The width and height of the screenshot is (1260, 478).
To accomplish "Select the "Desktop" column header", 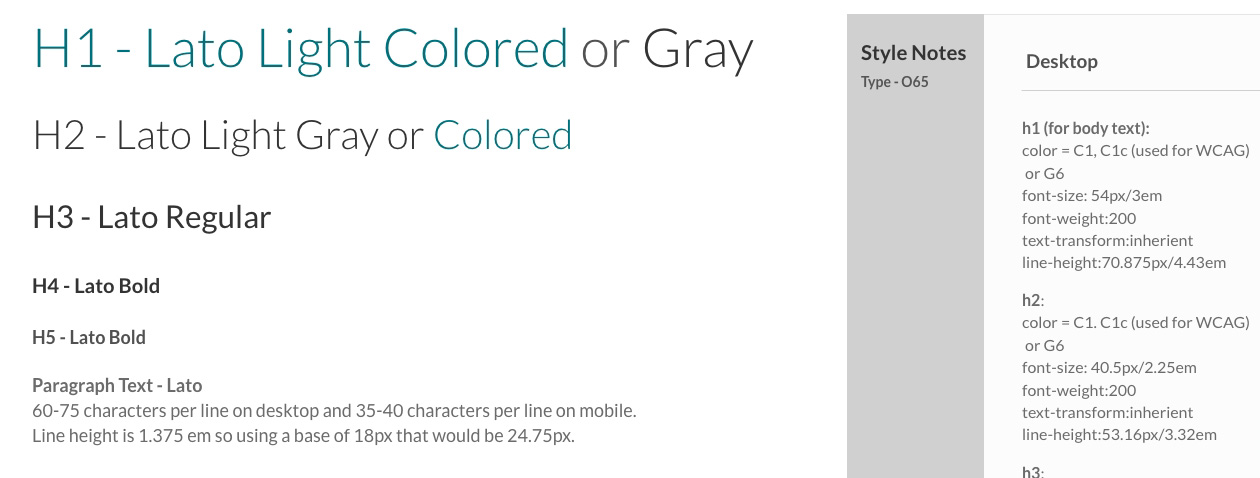I will point(1061,61).
